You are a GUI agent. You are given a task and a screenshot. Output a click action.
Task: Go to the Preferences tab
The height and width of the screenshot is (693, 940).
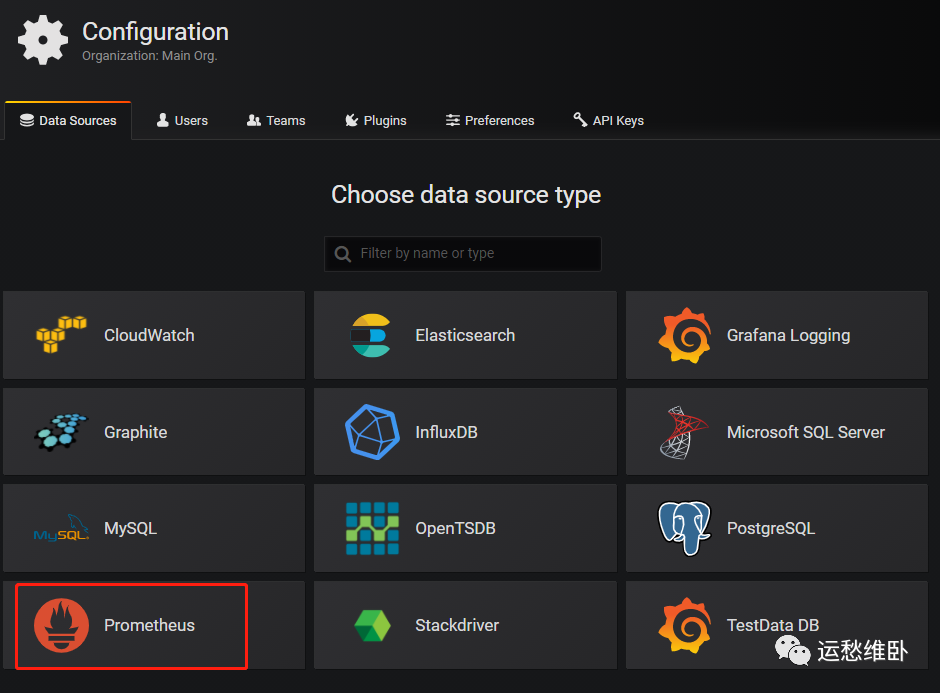(490, 120)
